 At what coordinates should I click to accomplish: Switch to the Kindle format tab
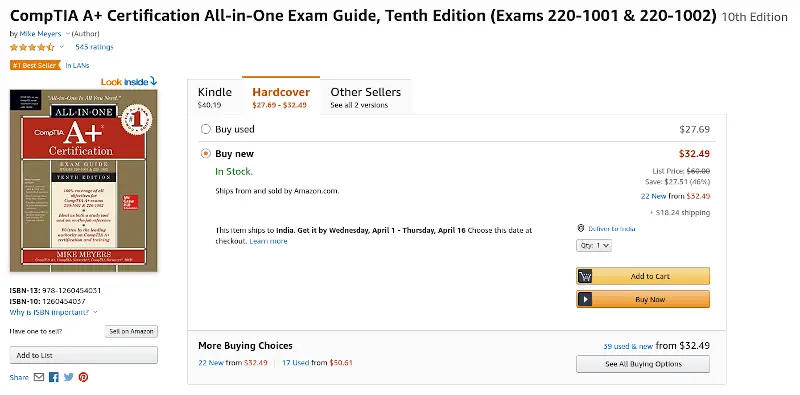215,97
